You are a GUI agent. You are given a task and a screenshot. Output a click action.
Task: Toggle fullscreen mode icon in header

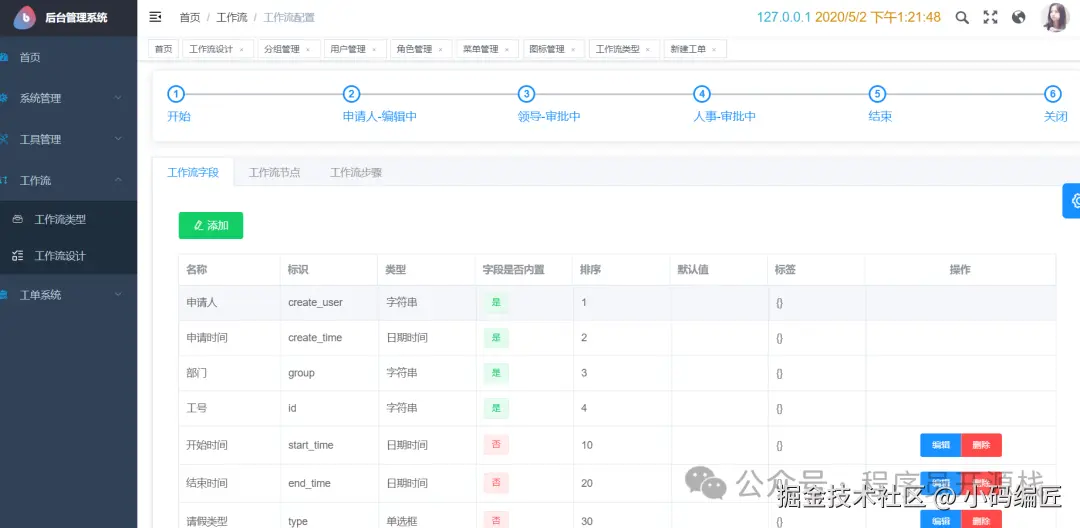tap(990, 17)
